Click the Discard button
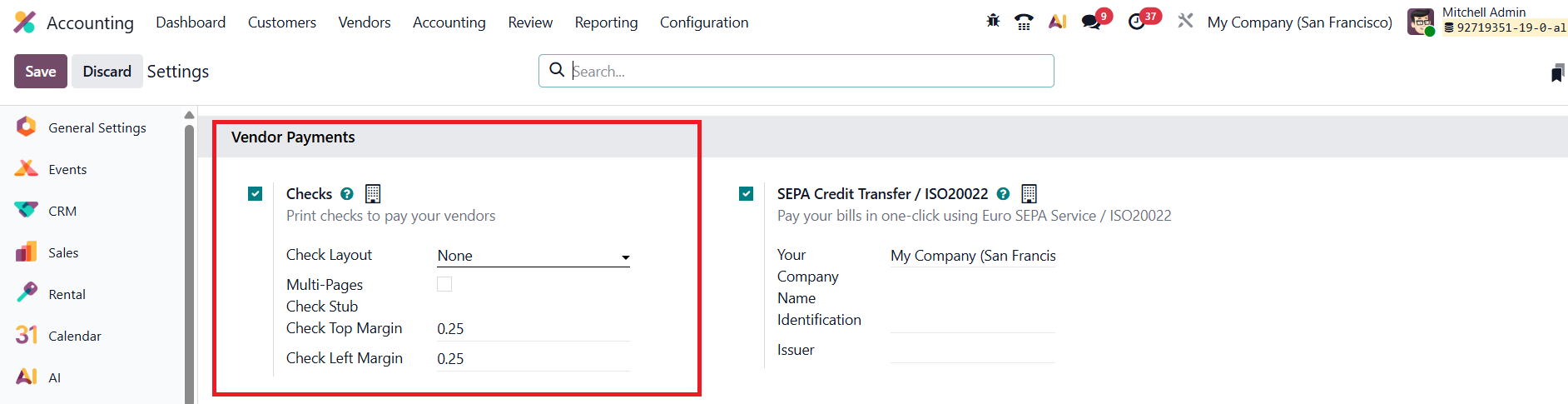This screenshot has height=404, width=1568. click(x=107, y=72)
